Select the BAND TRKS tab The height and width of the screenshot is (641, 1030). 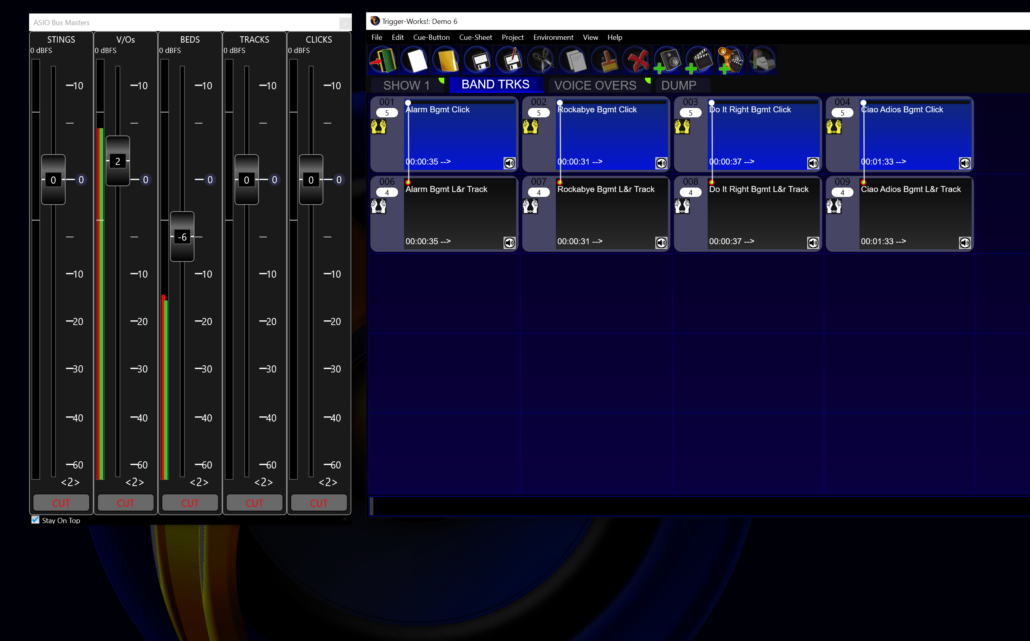tap(495, 85)
